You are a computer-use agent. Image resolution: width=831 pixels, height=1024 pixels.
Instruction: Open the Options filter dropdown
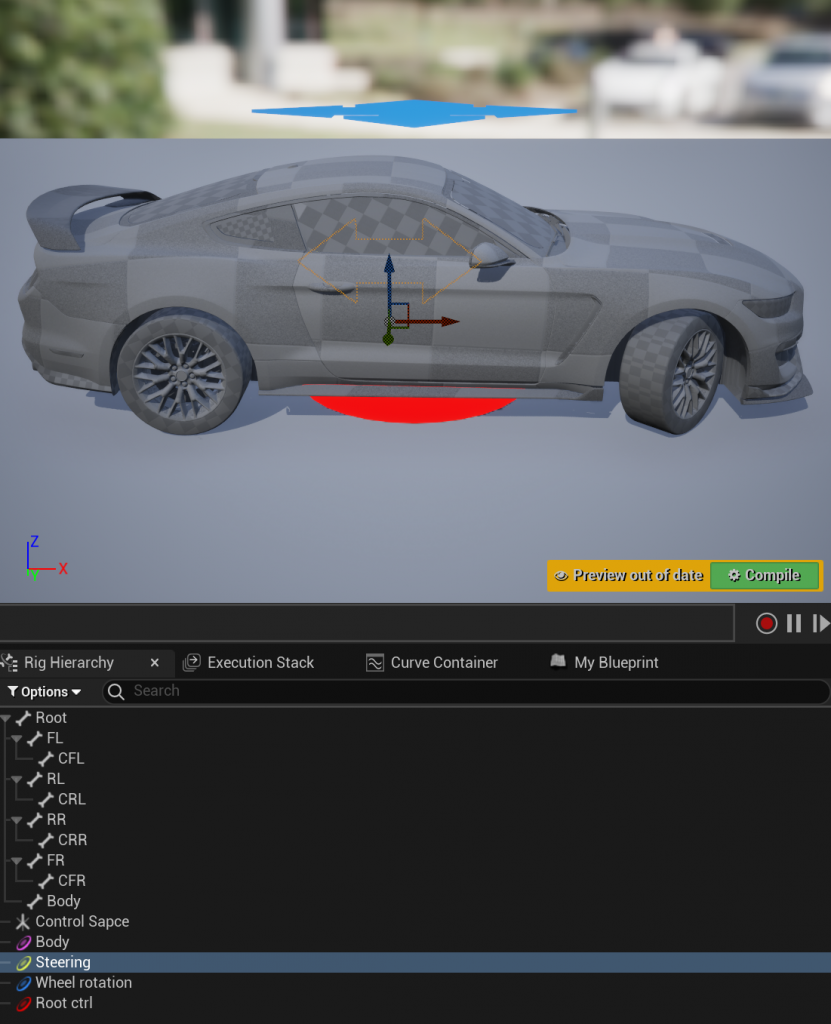coord(44,692)
